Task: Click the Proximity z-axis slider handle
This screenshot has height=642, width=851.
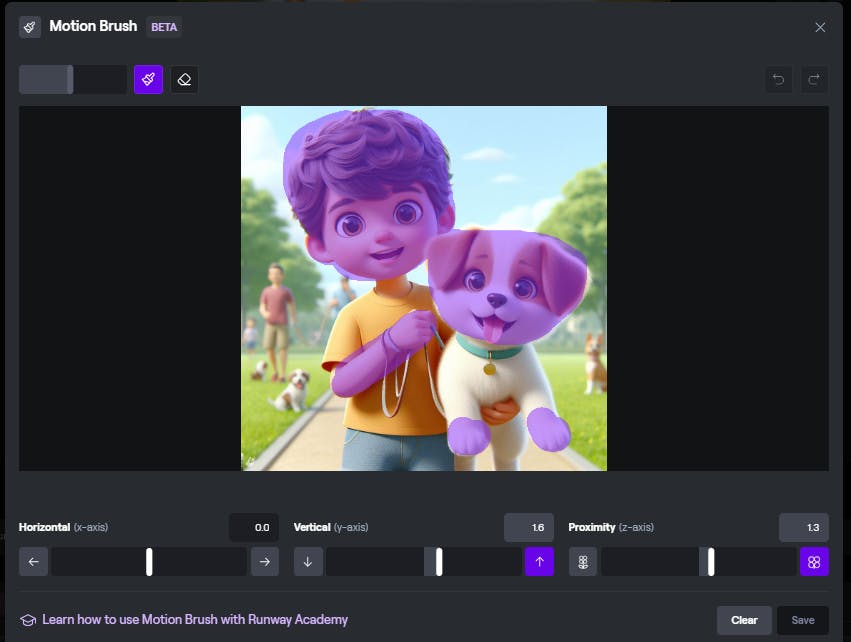Action: point(711,562)
